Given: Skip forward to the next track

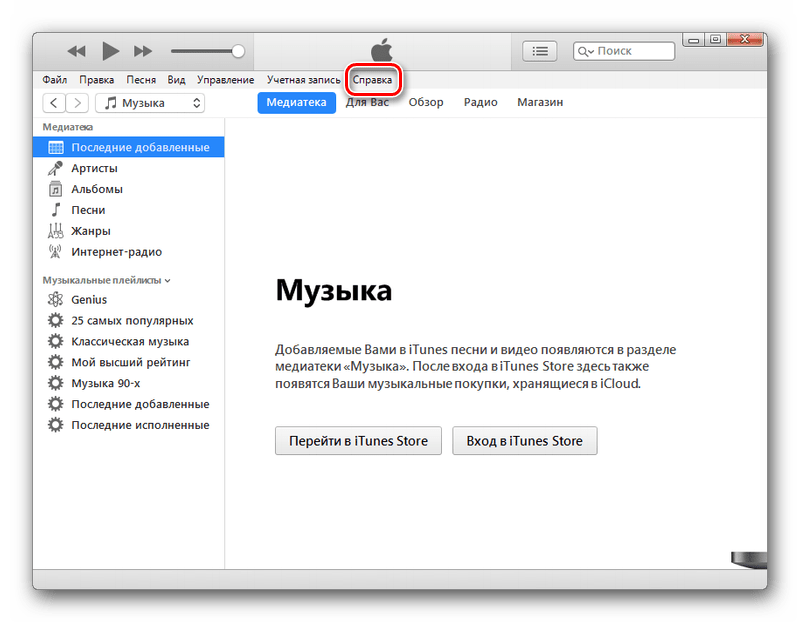Looking at the screenshot, I should [x=143, y=51].
